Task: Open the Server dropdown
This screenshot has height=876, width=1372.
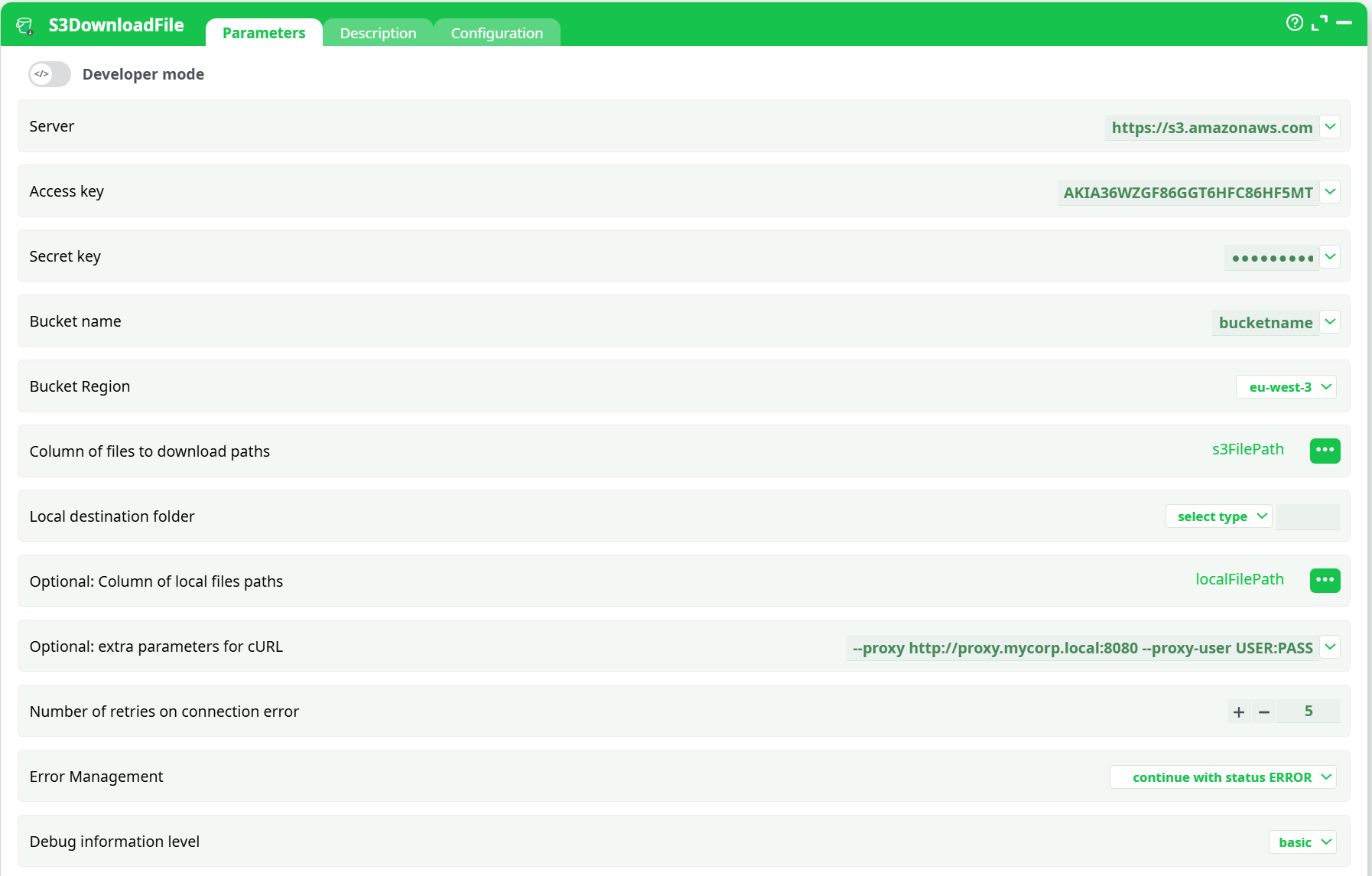Action: pyautogui.click(x=1330, y=126)
